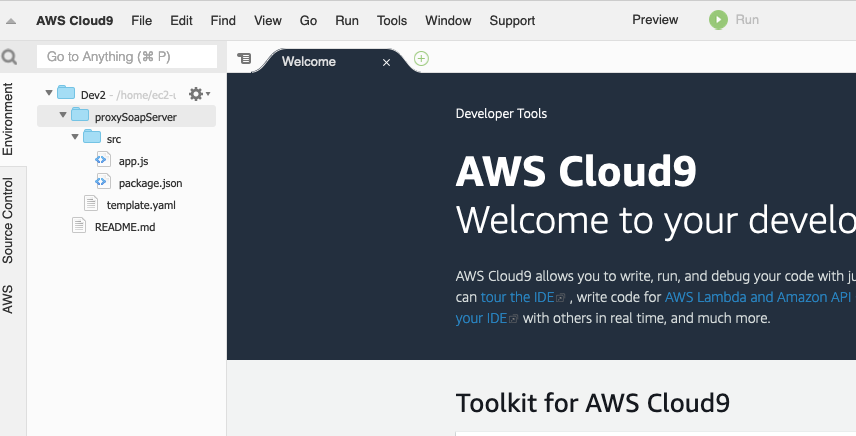This screenshot has width=856, height=436.
Task: Collapse the src folder arrow
Action: click(x=75, y=137)
